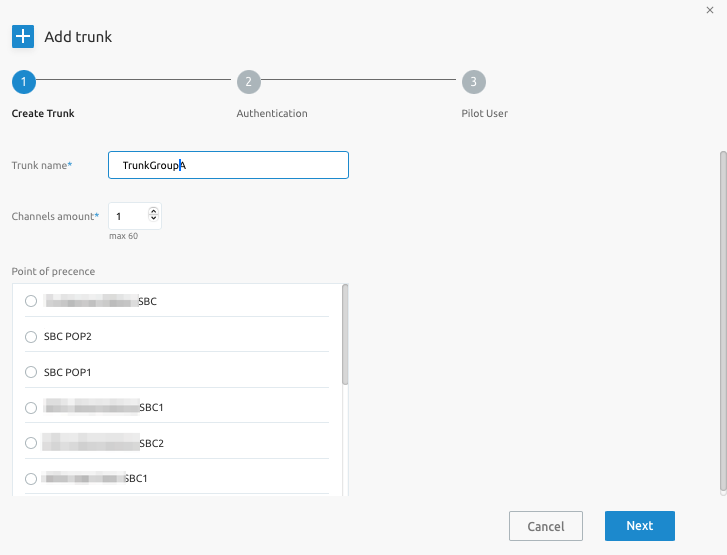Click the SBC POP1 label text
This screenshot has width=727, height=555.
[x=67, y=372]
